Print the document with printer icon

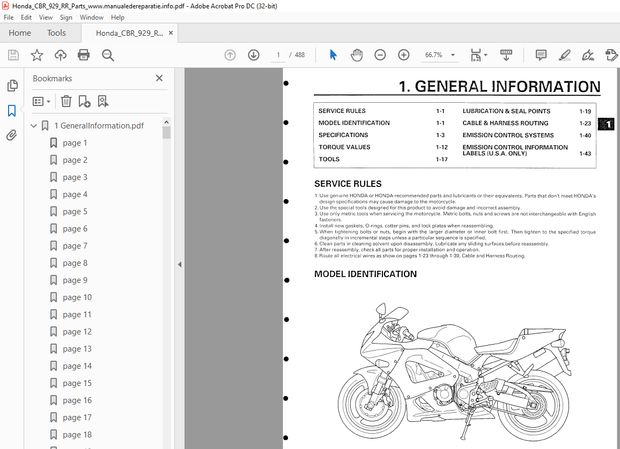(83, 55)
